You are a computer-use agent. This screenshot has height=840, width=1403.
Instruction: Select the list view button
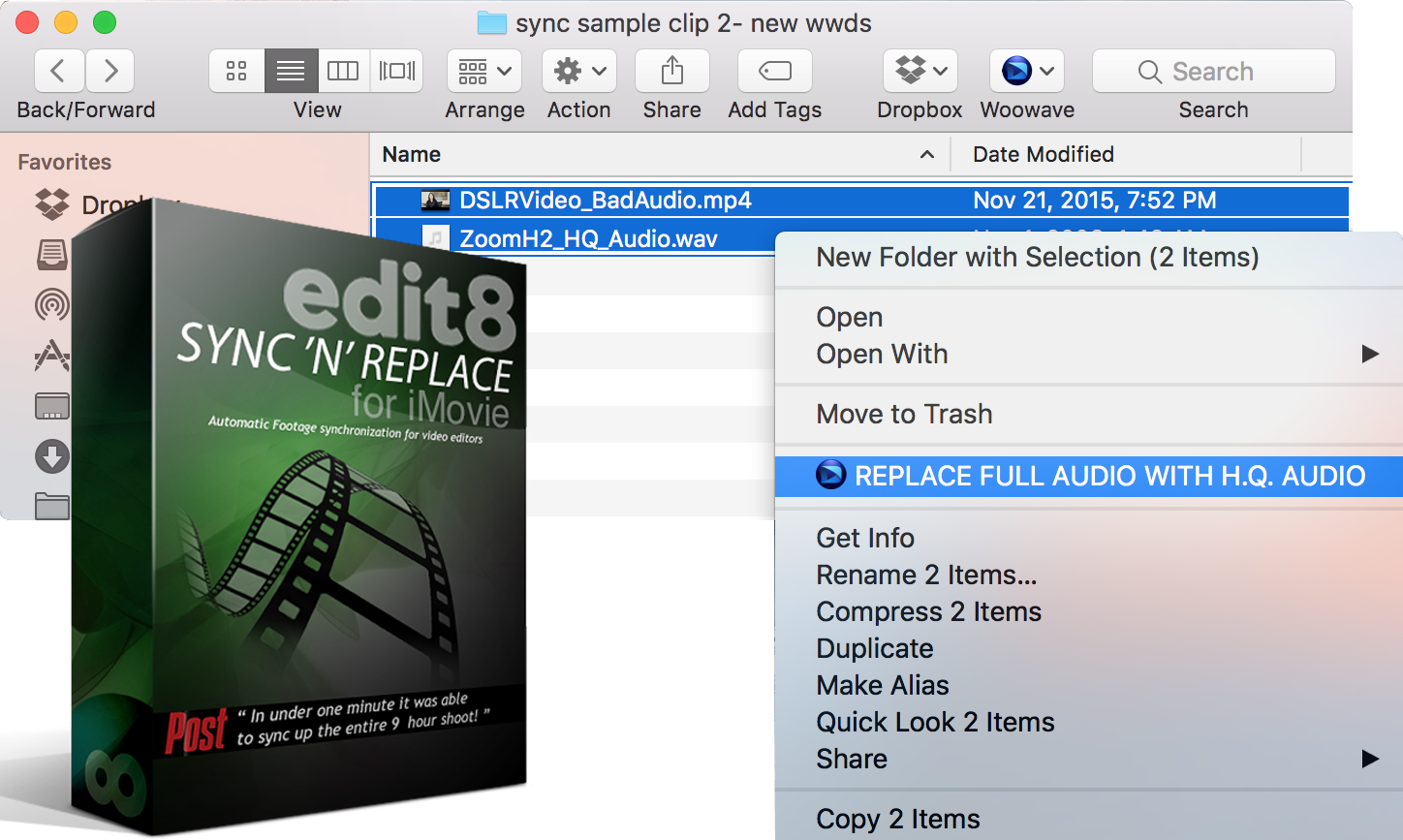click(291, 71)
